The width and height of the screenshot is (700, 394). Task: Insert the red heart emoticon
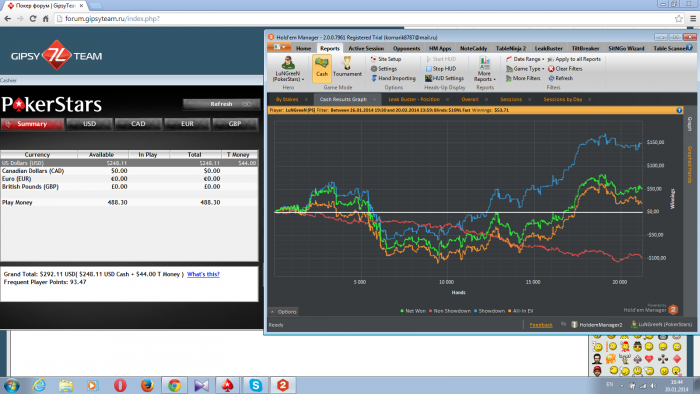650,359
